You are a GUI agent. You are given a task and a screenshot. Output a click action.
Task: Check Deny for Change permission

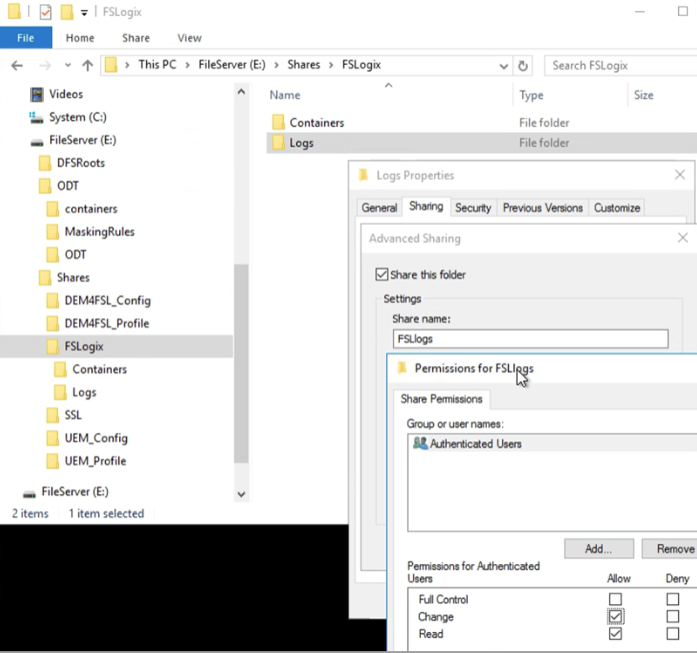pos(672,617)
